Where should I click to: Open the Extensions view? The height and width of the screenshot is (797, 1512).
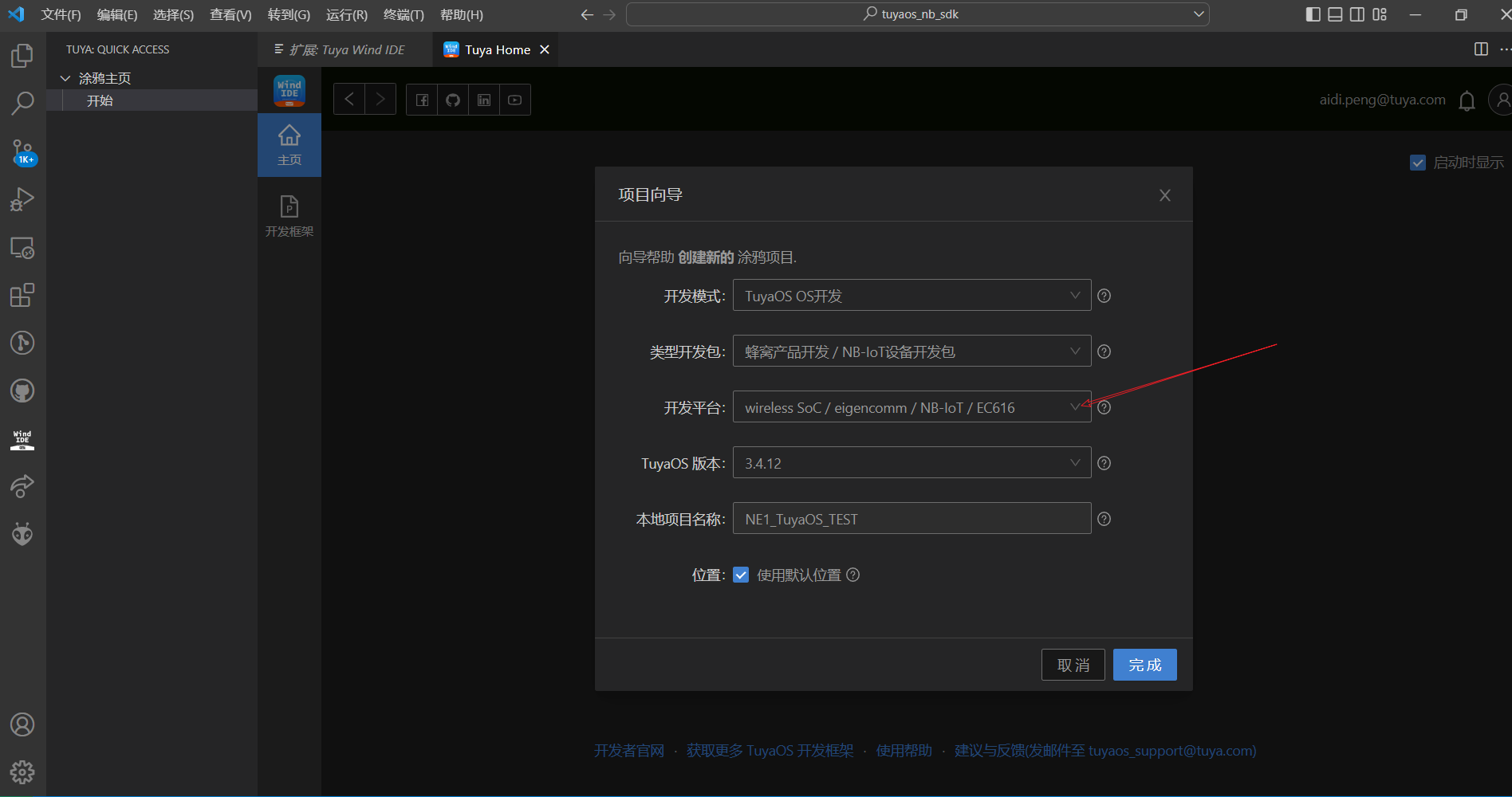22,296
